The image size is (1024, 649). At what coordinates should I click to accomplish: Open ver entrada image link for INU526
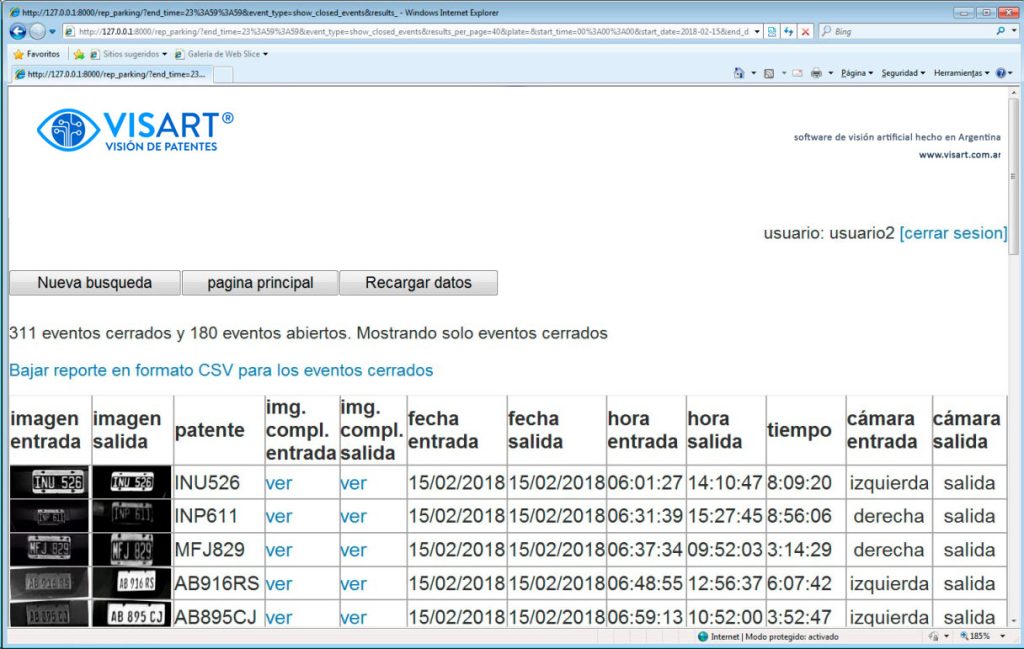pos(279,483)
